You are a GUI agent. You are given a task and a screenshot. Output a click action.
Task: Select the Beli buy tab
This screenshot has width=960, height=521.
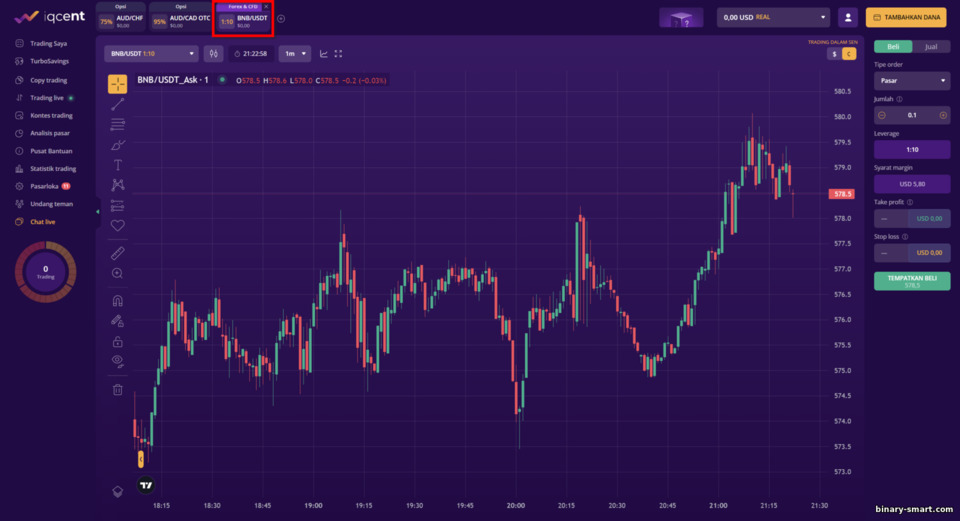pyautogui.click(x=893, y=47)
